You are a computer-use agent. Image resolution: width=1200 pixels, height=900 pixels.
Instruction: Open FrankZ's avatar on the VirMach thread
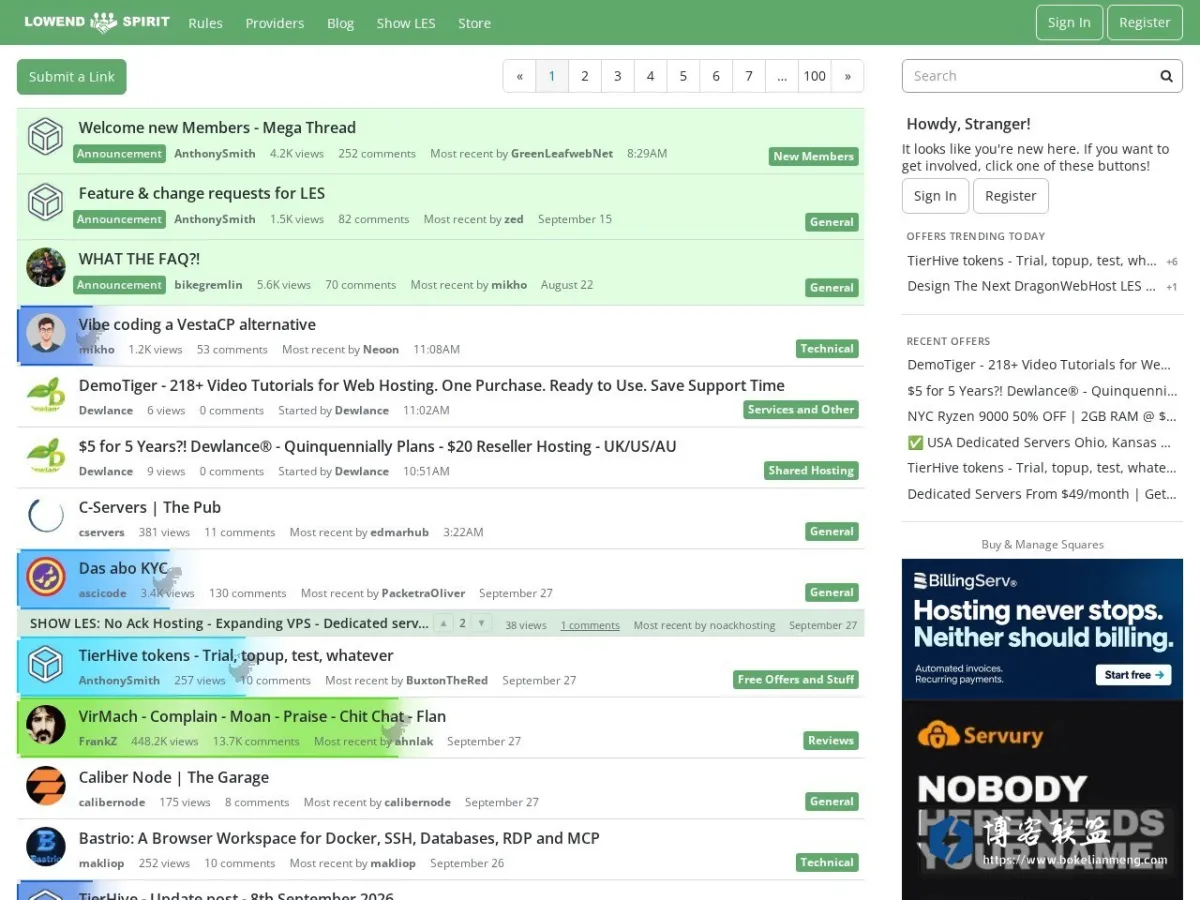46,725
